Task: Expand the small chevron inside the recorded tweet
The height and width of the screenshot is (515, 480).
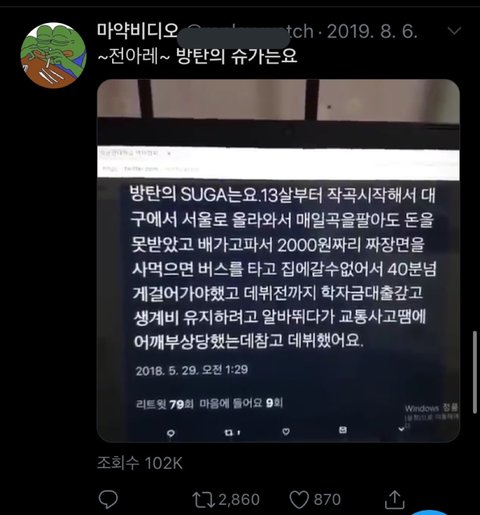Action: [x=402, y=429]
